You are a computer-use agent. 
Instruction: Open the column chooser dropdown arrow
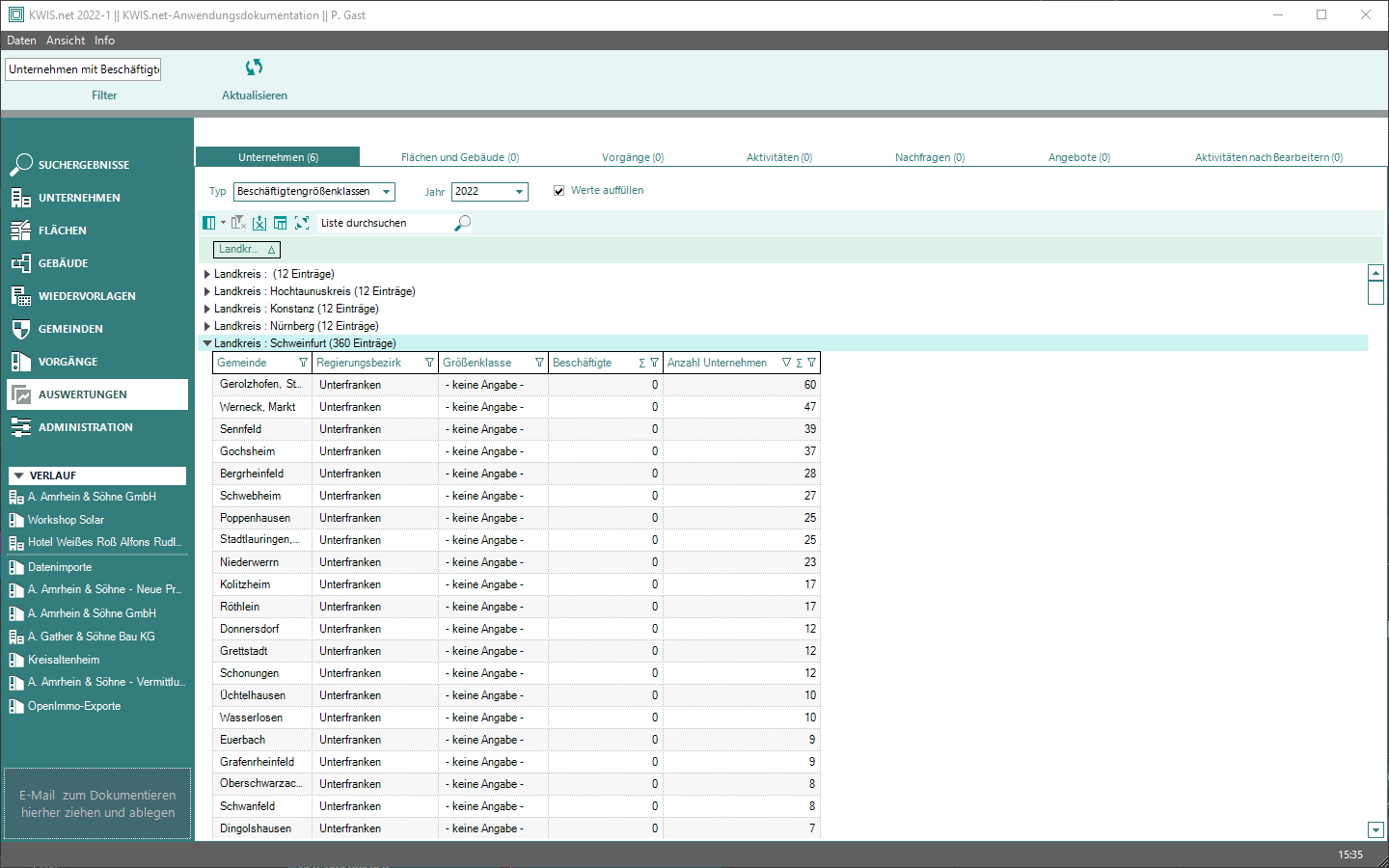223,223
